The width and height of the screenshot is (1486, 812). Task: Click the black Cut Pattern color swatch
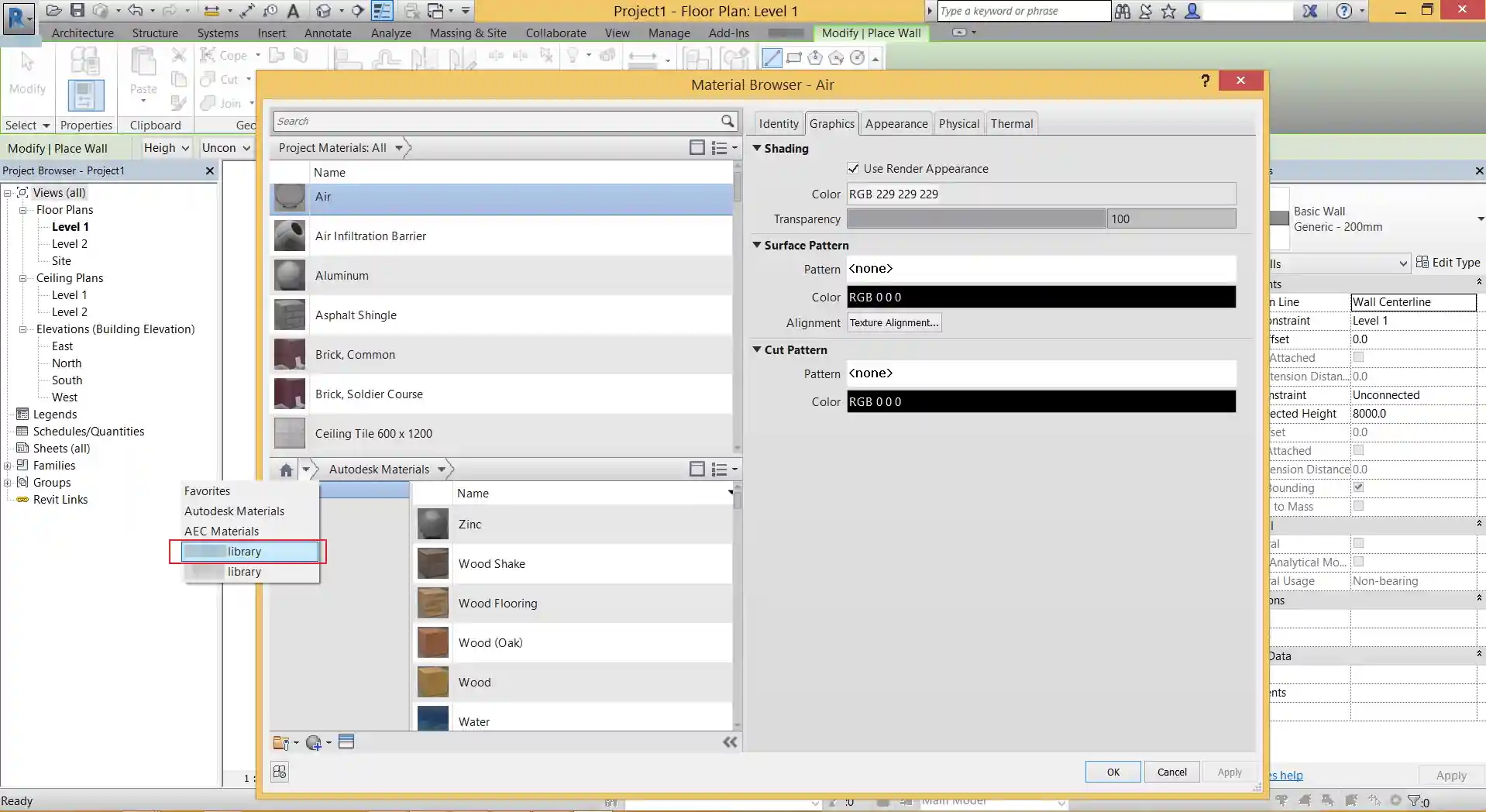pyautogui.click(x=1041, y=401)
